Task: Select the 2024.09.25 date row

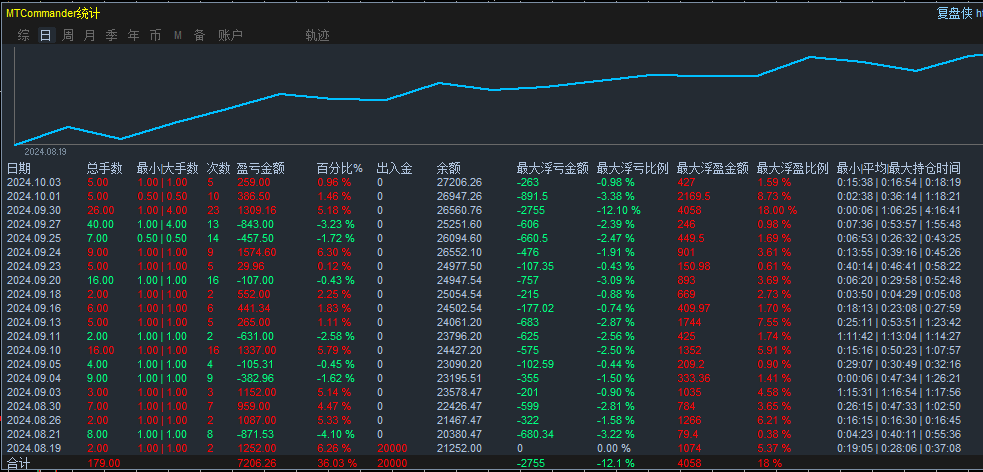Action: click(x=34, y=238)
